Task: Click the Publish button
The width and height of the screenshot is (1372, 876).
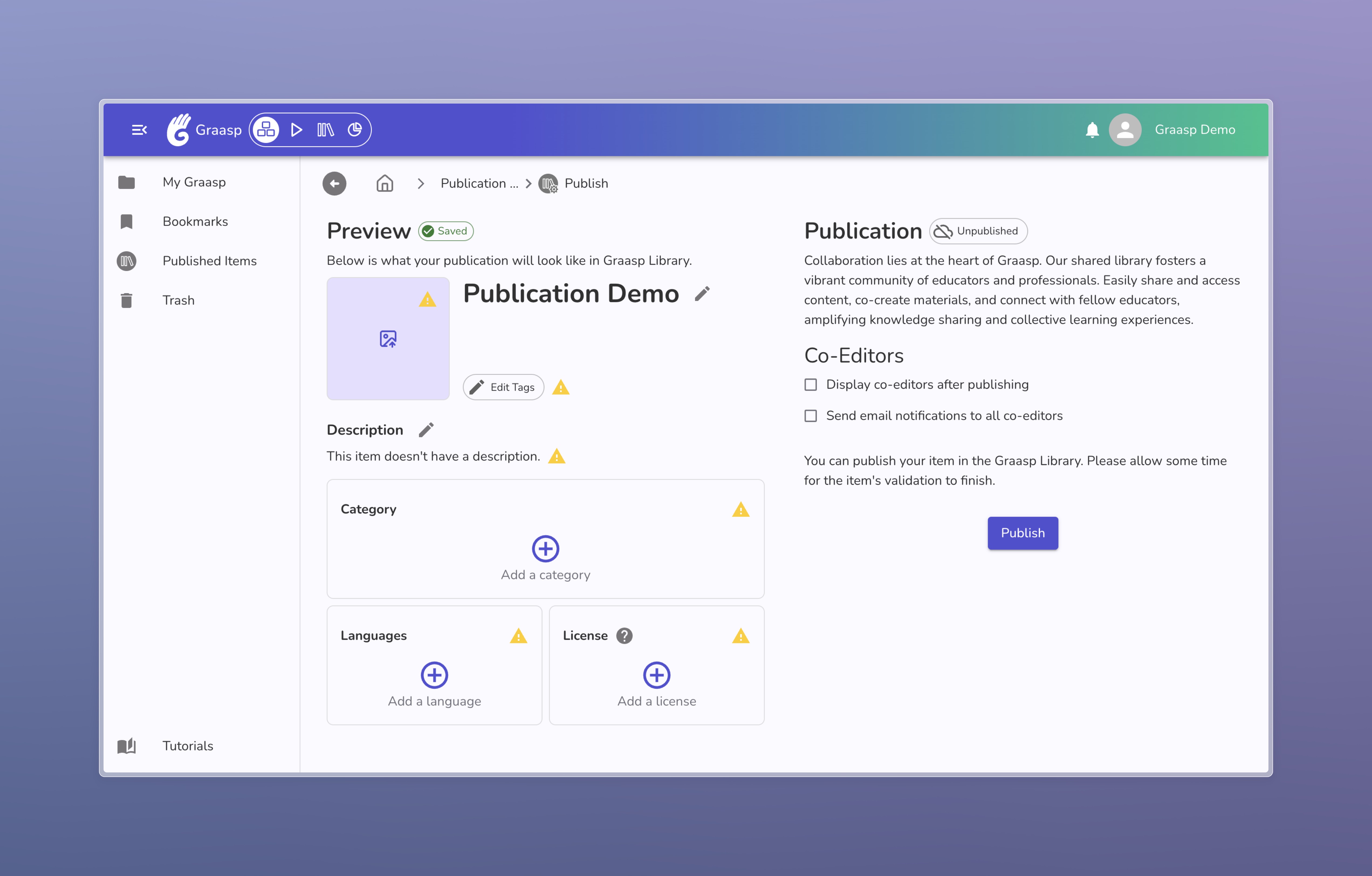Action: (1022, 533)
